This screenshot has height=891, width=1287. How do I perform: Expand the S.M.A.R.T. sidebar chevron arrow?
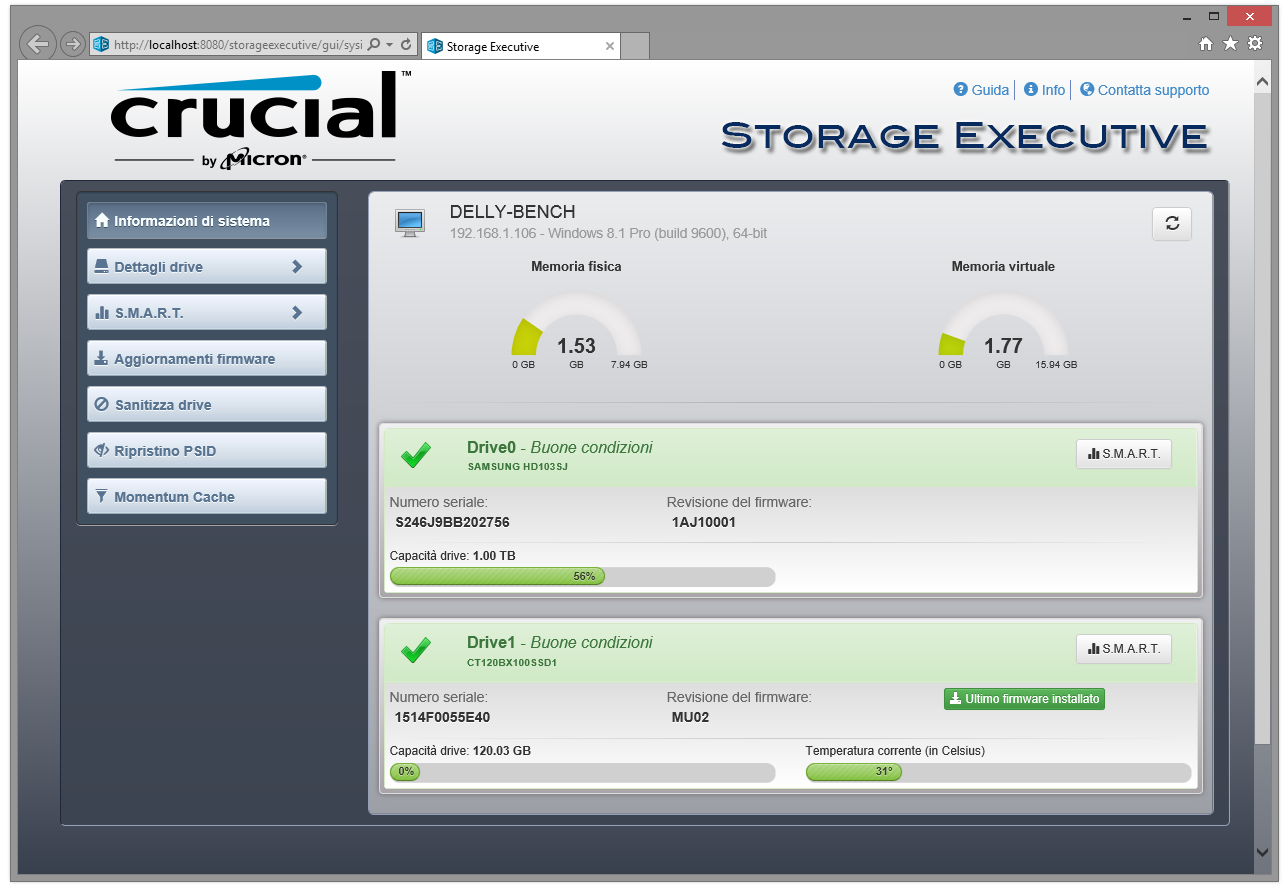(x=297, y=313)
